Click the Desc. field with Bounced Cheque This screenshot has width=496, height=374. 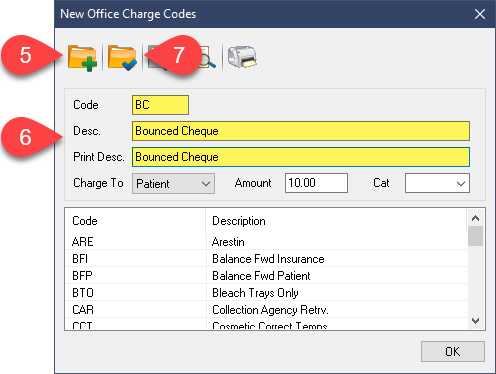click(301, 131)
